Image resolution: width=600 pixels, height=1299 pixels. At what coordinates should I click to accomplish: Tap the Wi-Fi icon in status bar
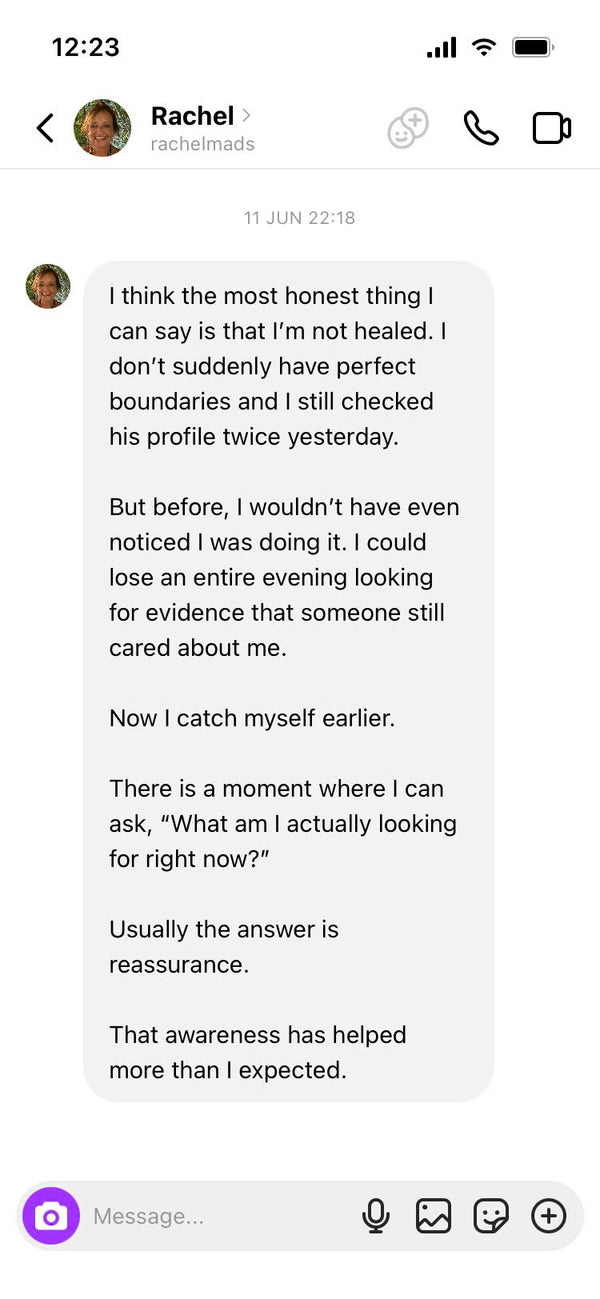click(x=484, y=47)
